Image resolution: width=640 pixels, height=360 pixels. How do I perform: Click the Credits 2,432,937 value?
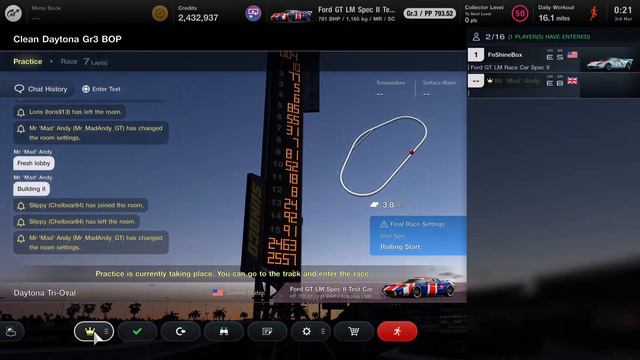[198, 18]
